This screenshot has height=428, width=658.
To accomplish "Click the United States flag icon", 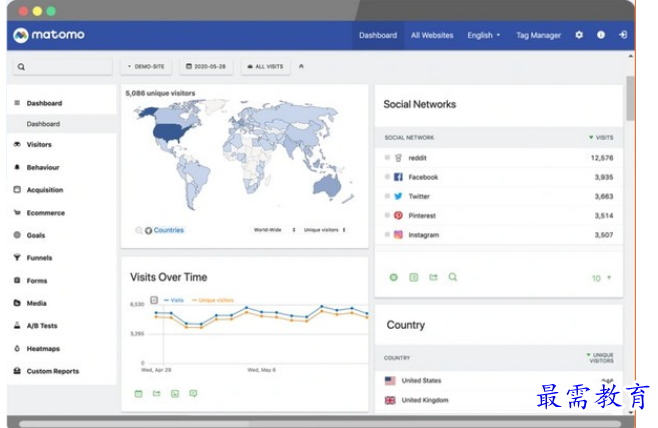I will [x=390, y=381].
